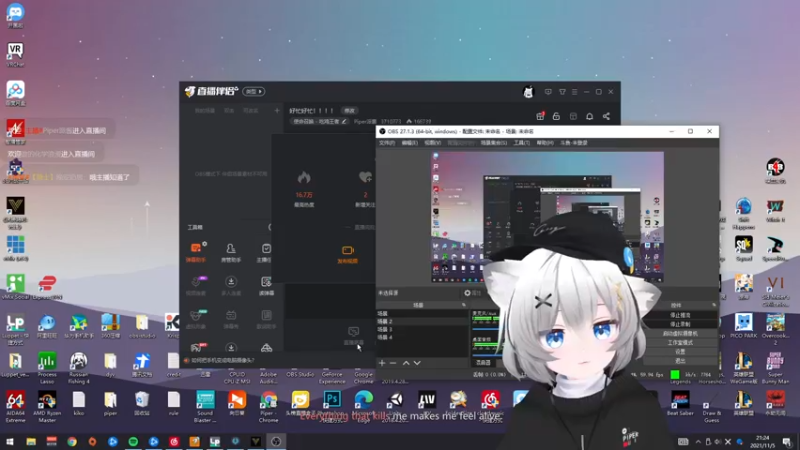800x450 pixels.
Task: Click 停止录制 in OBS controls
Action: click(681, 324)
